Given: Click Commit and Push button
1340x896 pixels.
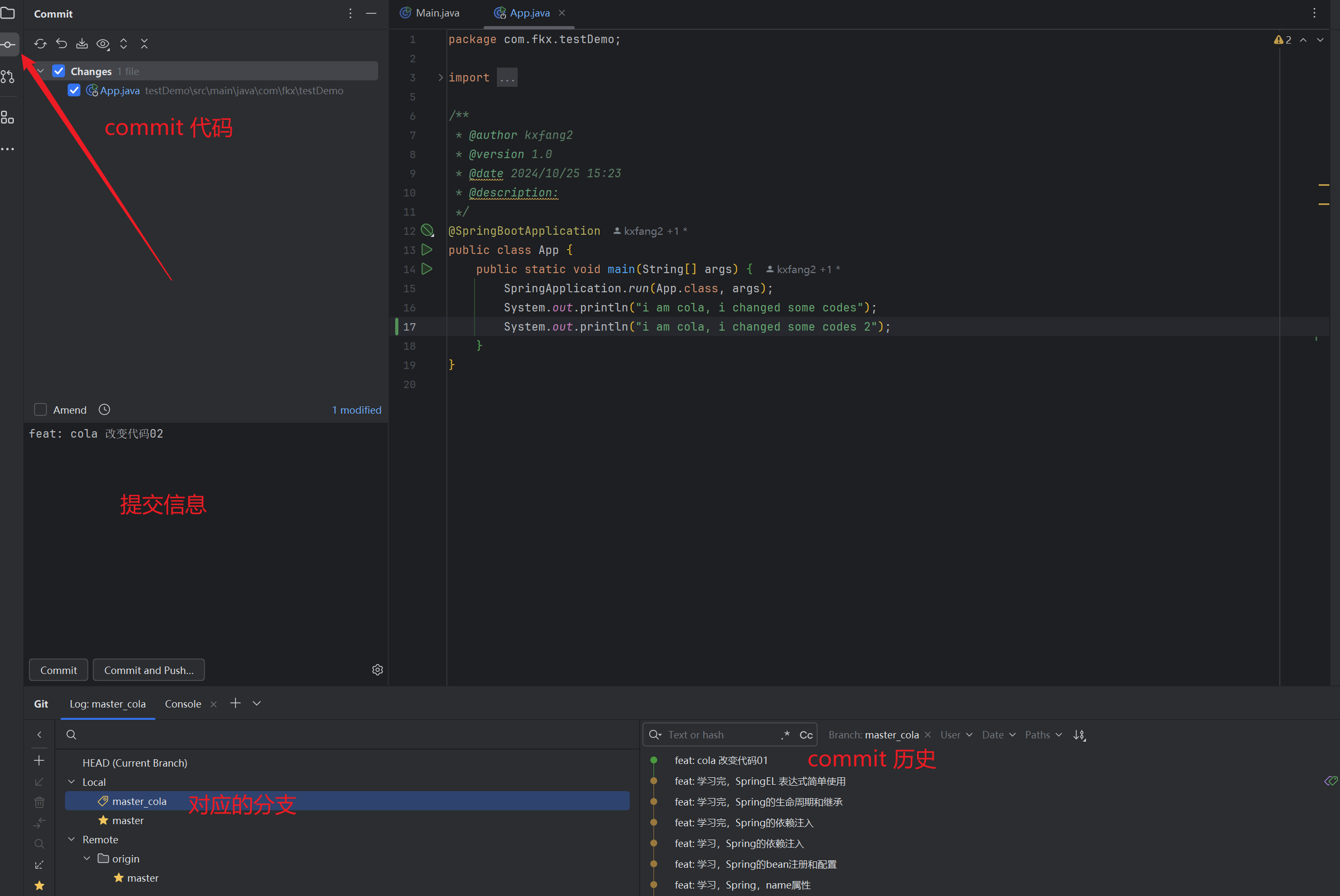Looking at the screenshot, I should click(x=149, y=670).
